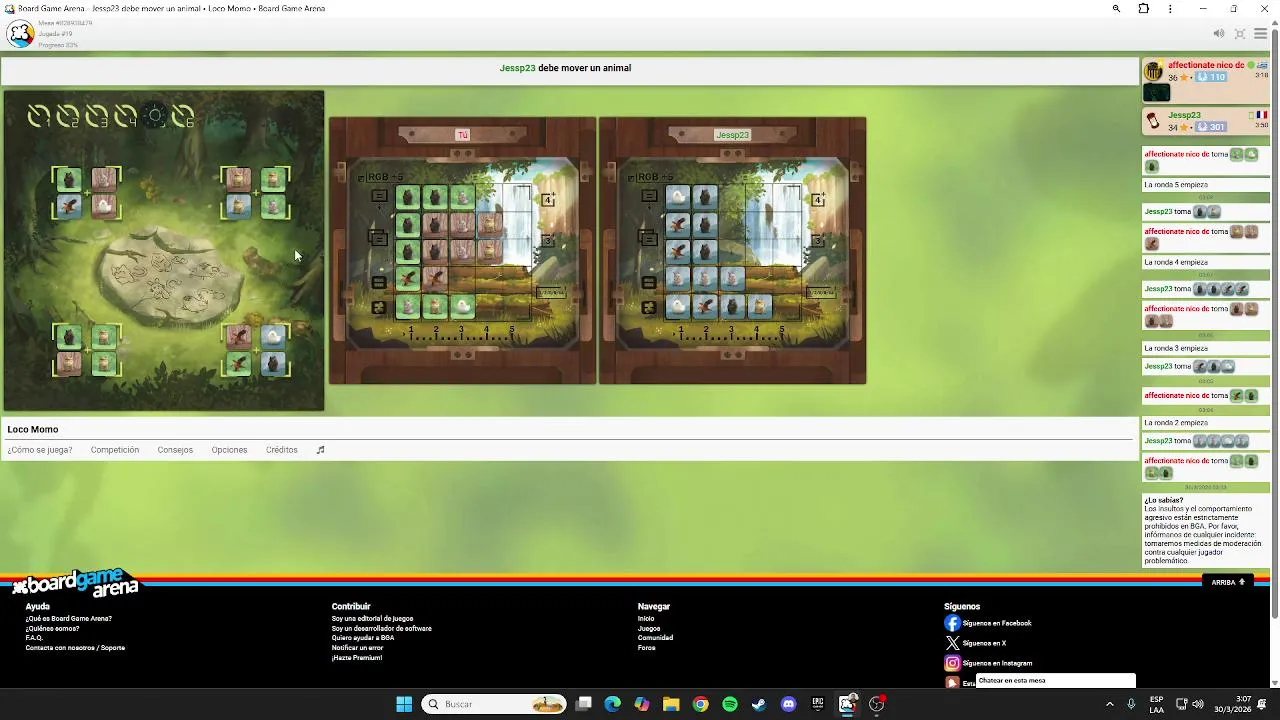Click the ARRIBA back-to-top button
Image resolution: width=1280 pixels, height=720 pixels.
pos(1228,582)
